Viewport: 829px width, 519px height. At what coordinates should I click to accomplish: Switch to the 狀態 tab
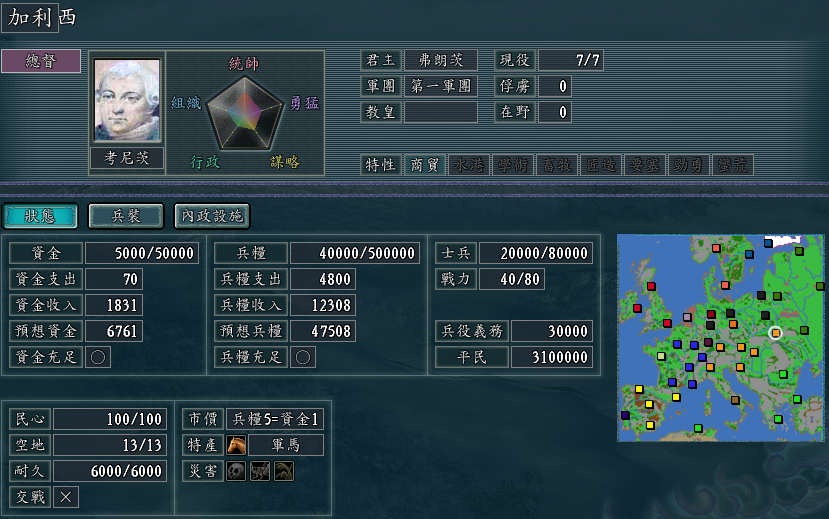[40, 216]
